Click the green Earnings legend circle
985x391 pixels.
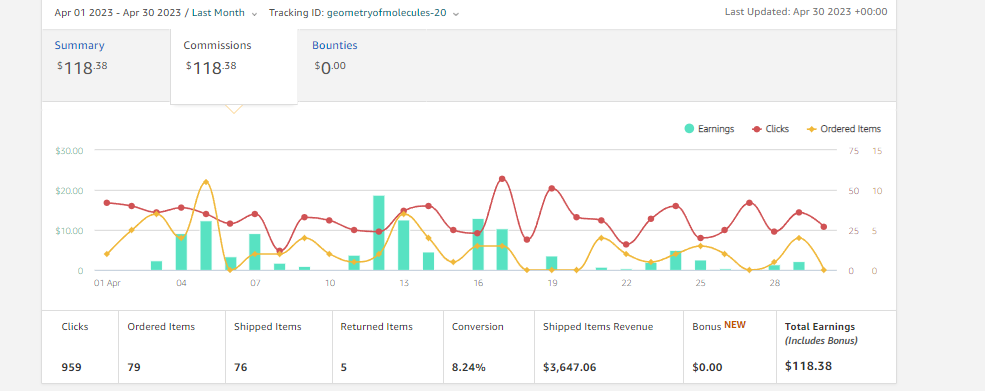click(x=689, y=129)
